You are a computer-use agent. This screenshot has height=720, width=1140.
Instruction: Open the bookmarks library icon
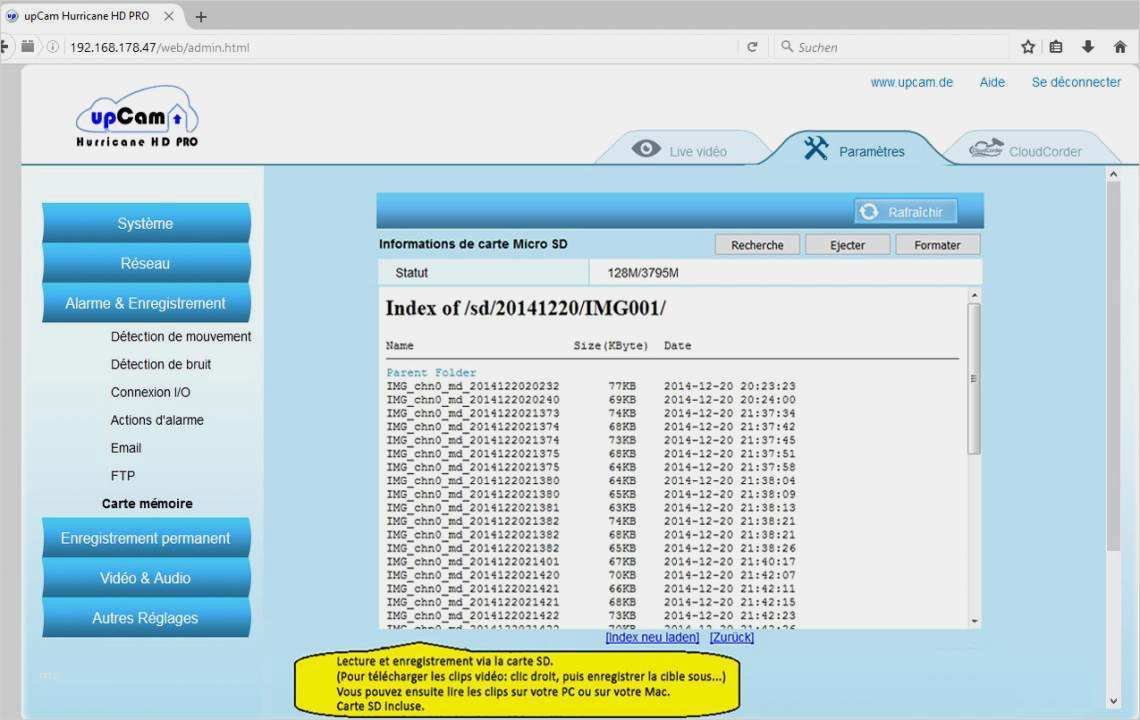(x=1056, y=47)
